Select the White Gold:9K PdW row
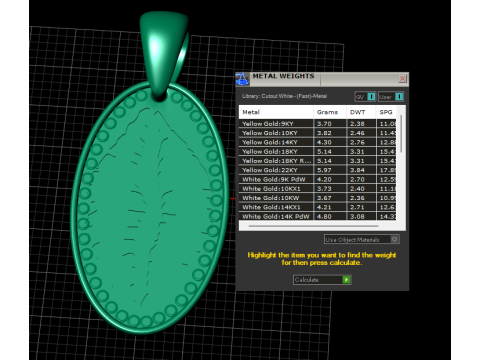This screenshot has width=480, height=360. point(318,179)
